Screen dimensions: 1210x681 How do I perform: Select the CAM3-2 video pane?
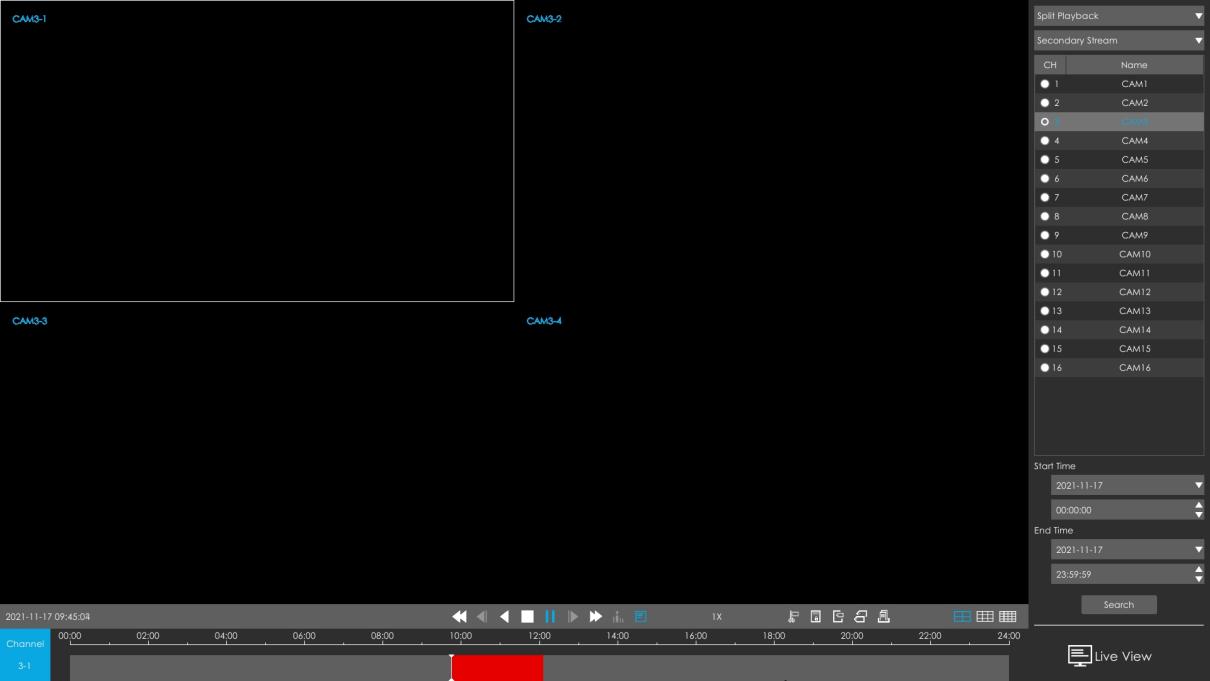771,151
